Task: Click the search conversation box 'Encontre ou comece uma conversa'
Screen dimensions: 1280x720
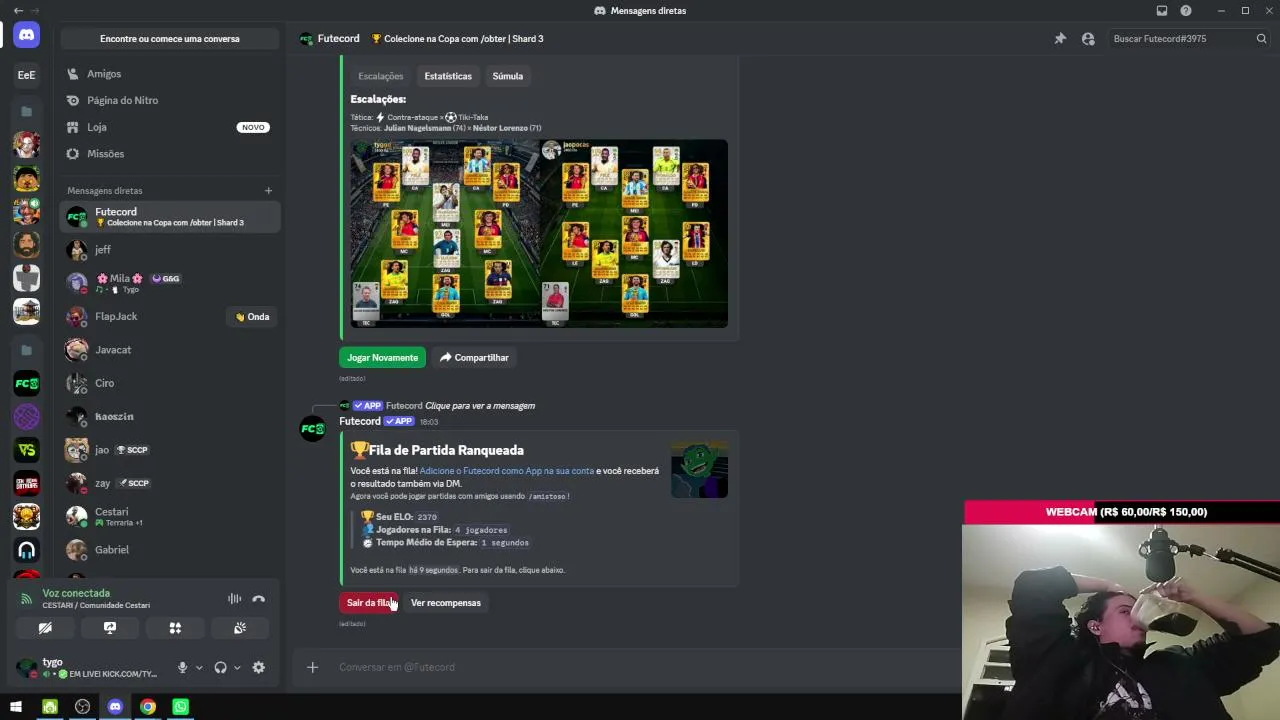Action: [170, 39]
